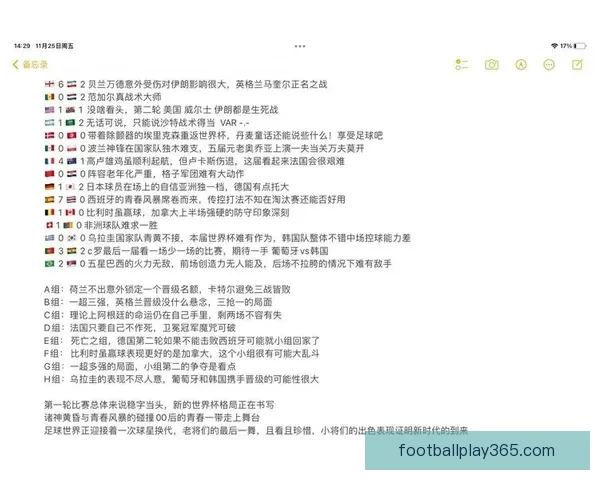Click the line about 乌拉圭国家队青黄不接
Viewport: 600px width, 480px height.
point(227,238)
